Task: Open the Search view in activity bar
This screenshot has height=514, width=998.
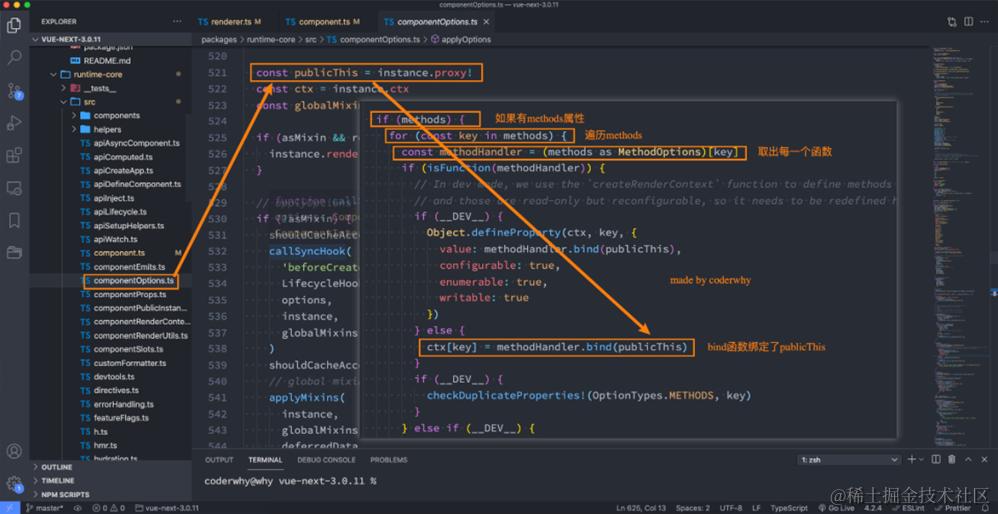Action: pos(14,58)
